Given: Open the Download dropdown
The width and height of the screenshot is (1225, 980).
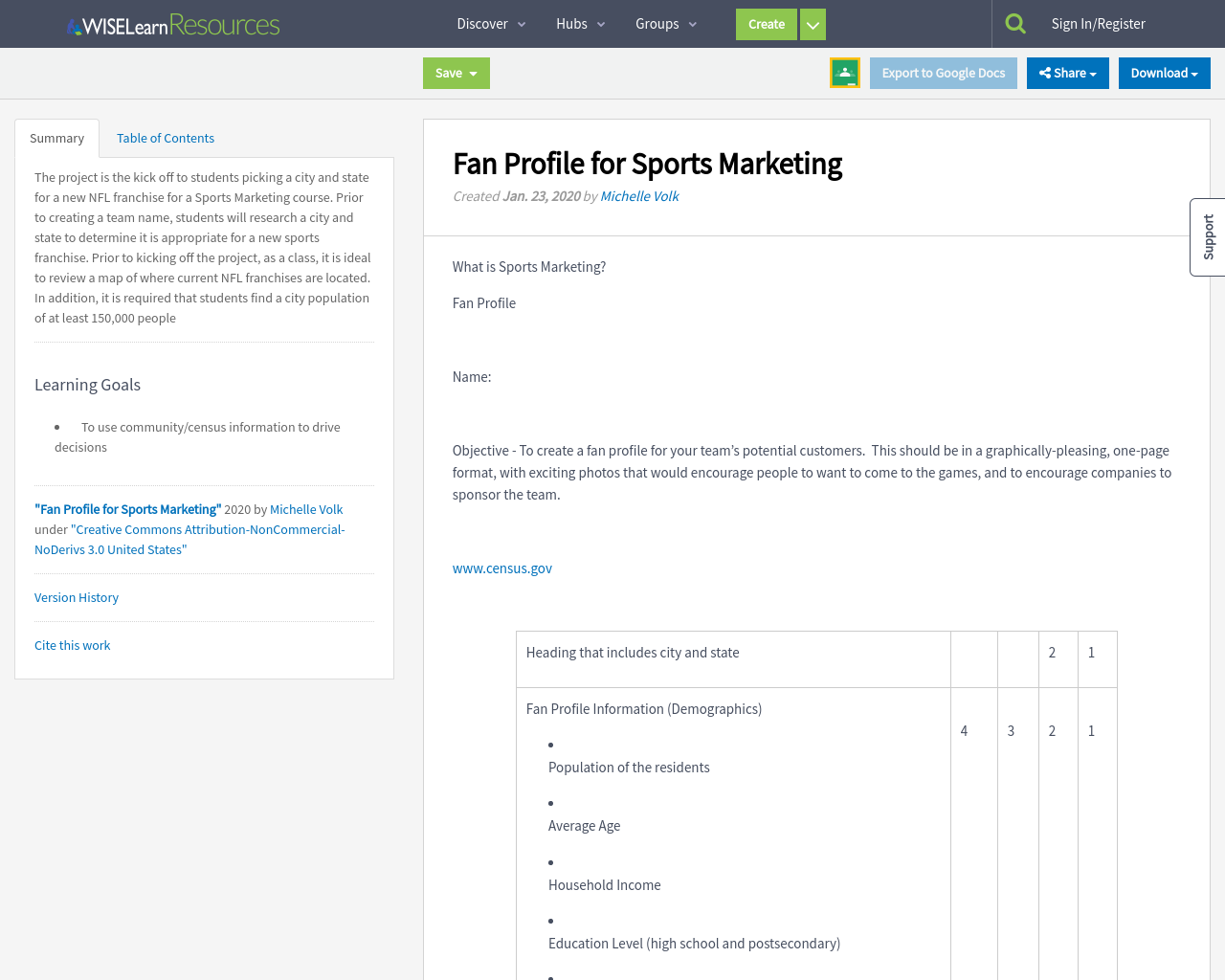Looking at the screenshot, I should [x=1164, y=72].
